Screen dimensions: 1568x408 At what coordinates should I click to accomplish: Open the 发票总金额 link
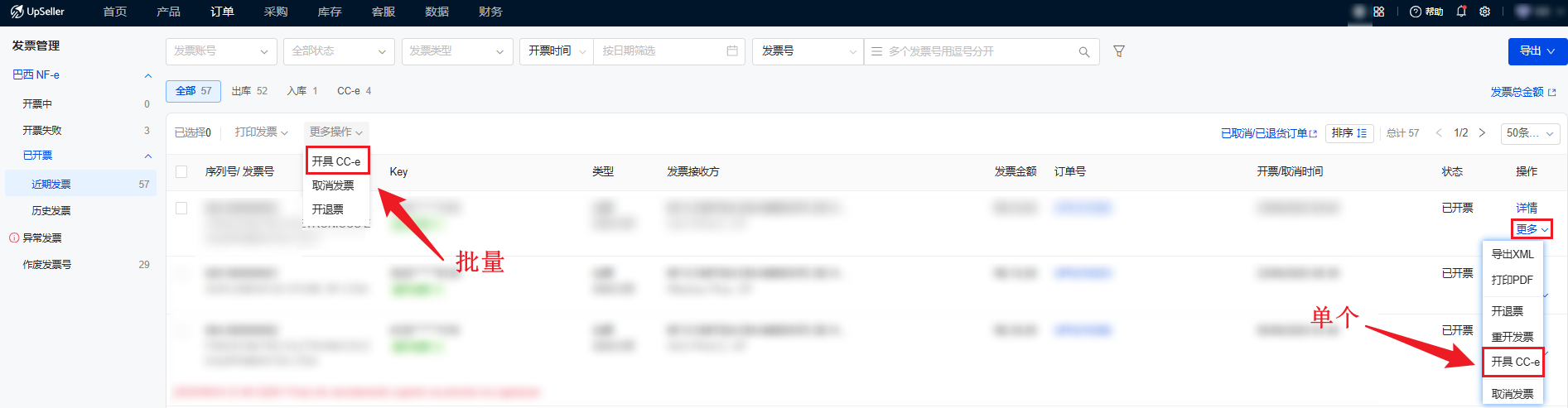1522,92
